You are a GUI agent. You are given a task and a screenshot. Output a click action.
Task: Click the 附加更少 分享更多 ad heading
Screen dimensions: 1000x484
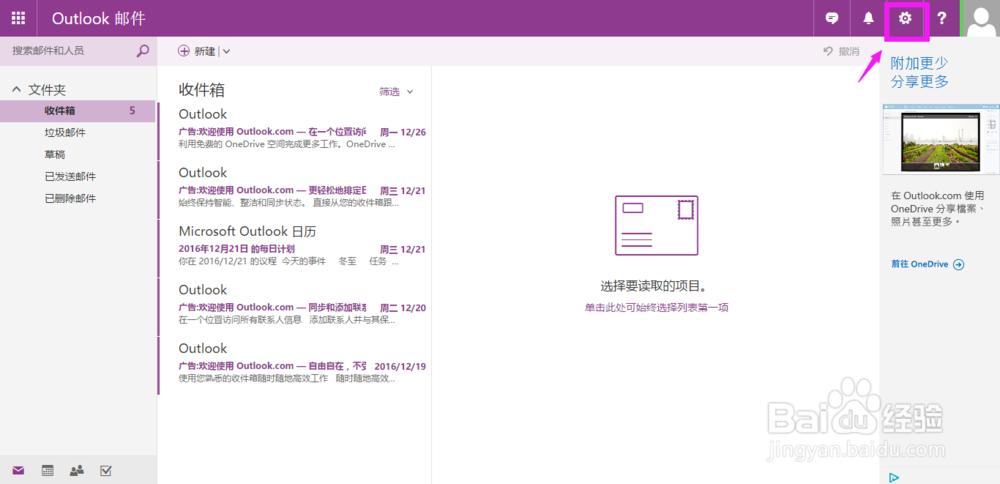920,72
